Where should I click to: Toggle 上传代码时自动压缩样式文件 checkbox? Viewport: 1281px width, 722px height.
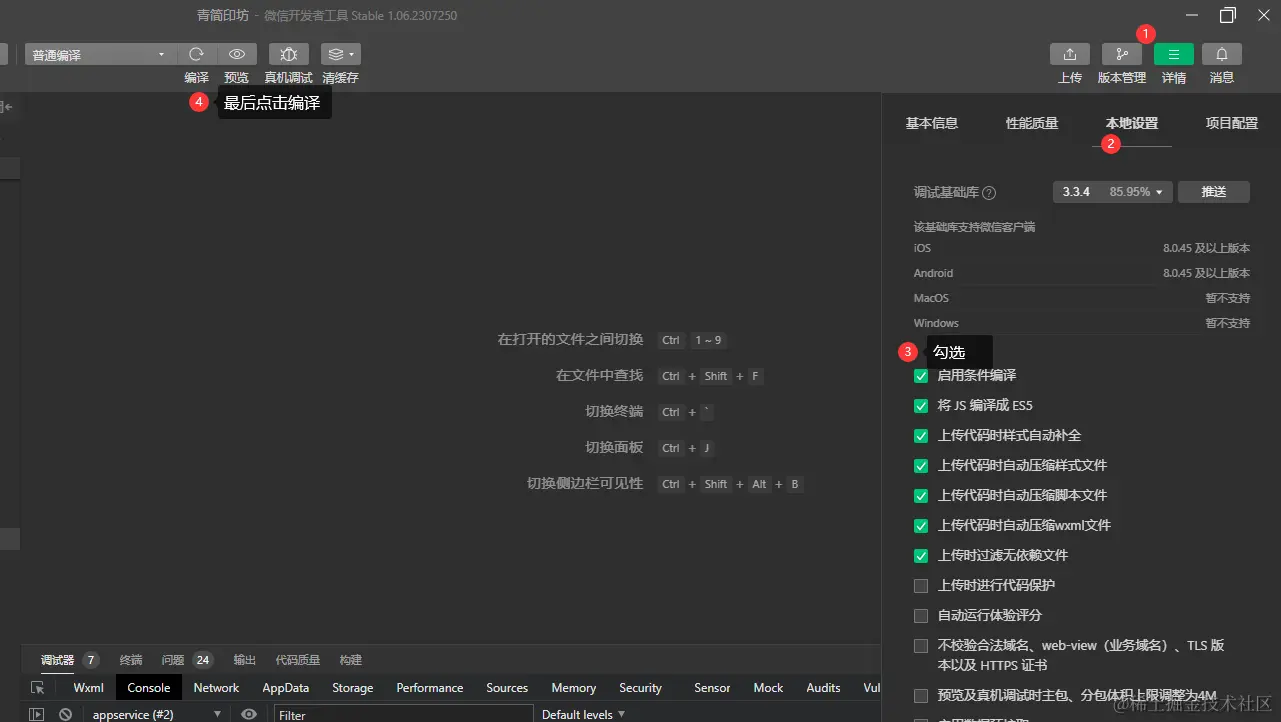click(x=921, y=466)
